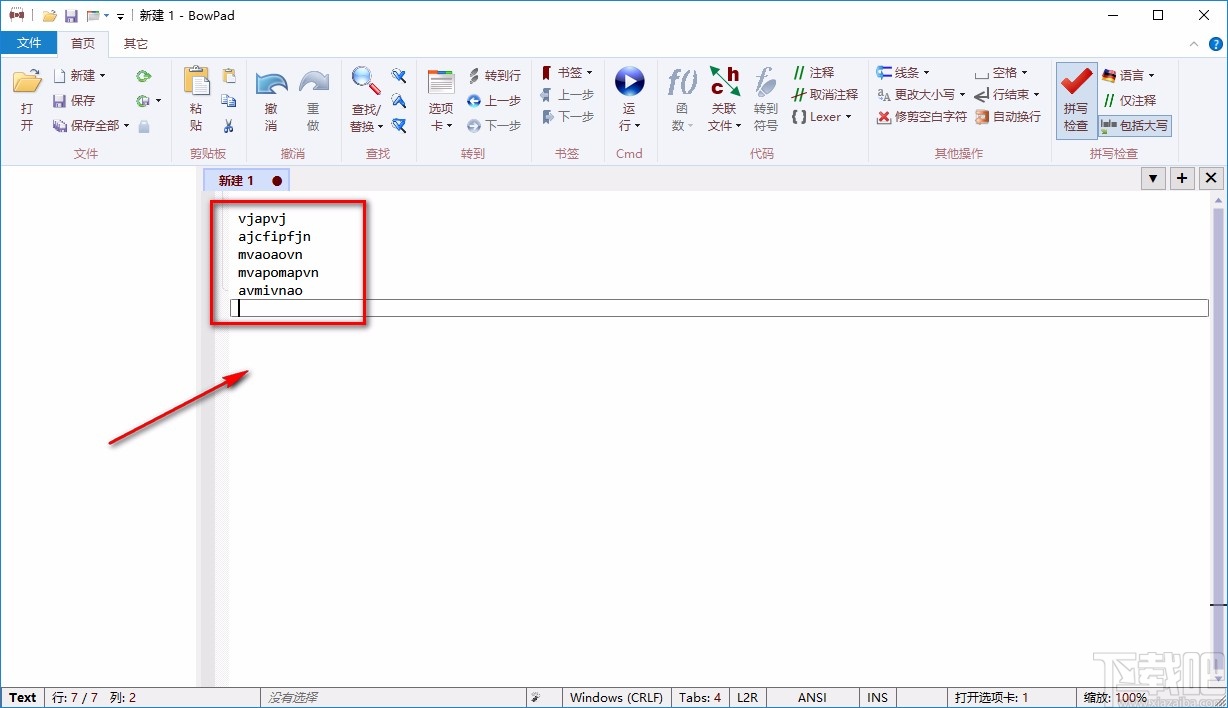Click the 关联文件 c/h icon
The image size is (1228, 708).
pyautogui.click(x=725, y=81)
